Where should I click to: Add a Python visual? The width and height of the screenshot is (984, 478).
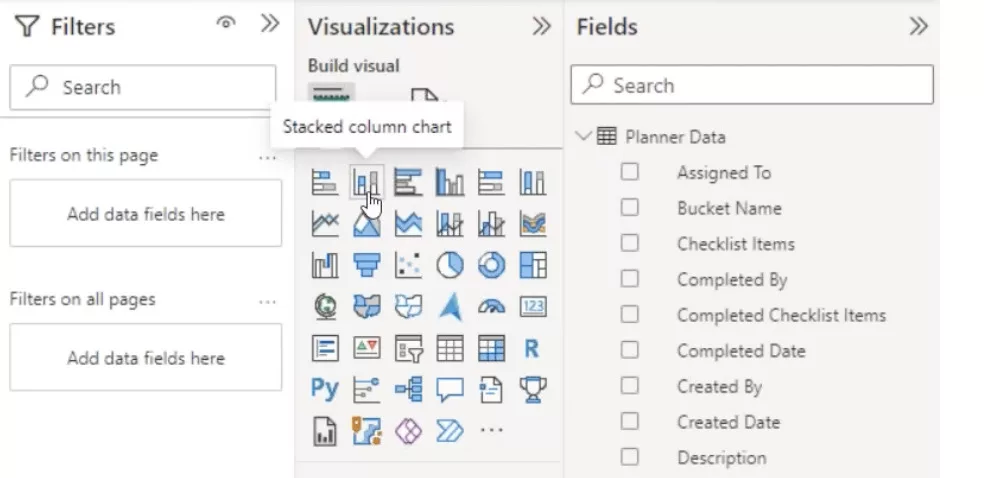click(x=325, y=389)
